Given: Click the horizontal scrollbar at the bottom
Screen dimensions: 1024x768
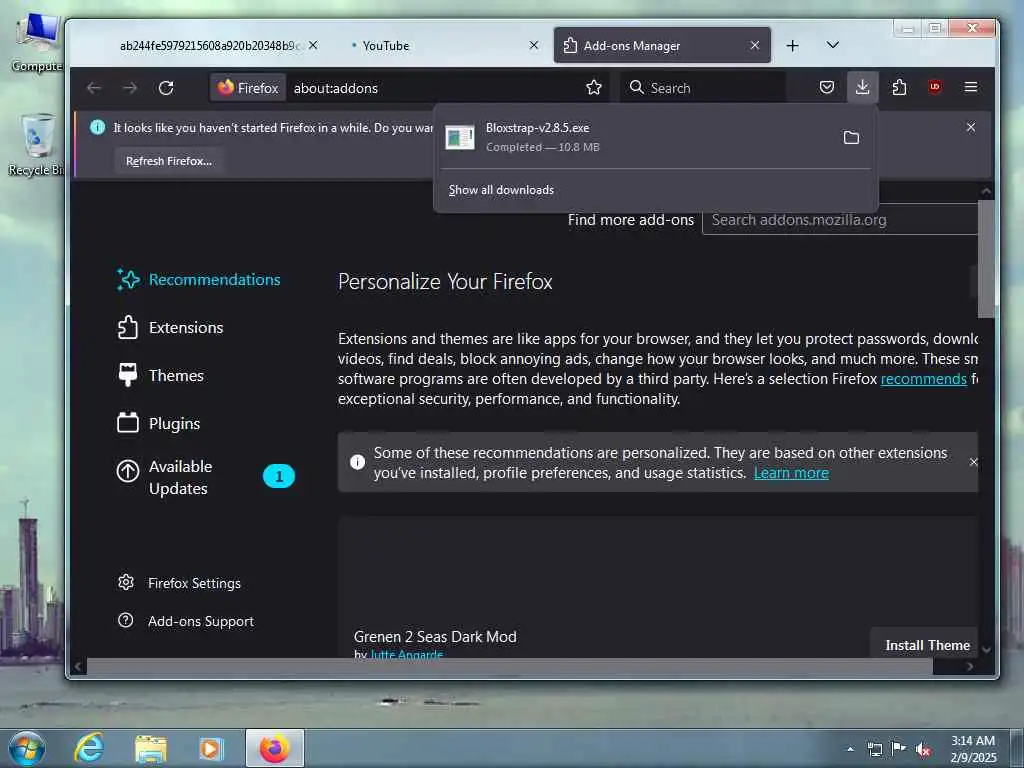Looking at the screenshot, I should click(509, 666).
